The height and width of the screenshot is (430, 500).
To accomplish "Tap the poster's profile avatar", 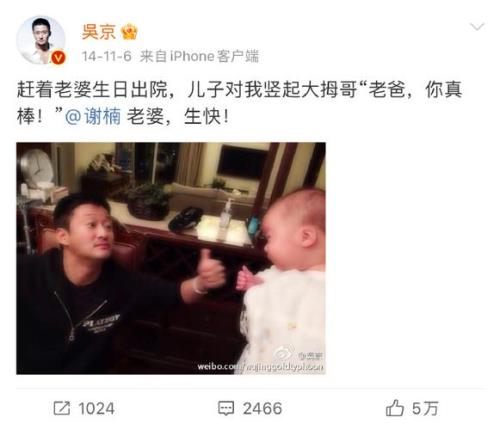I will coord(41,40).
